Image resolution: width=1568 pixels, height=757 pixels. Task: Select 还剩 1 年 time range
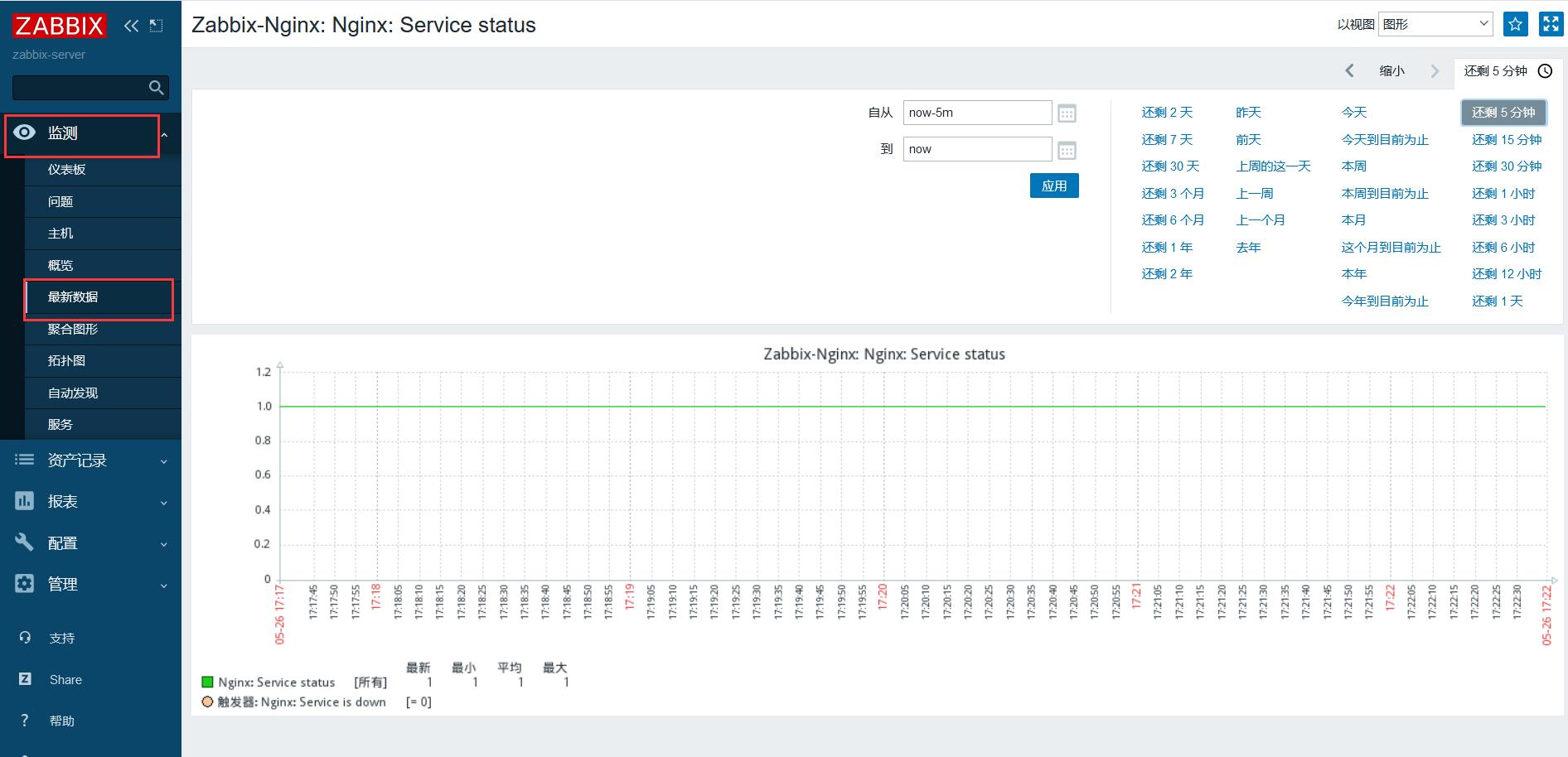click(x=1167, y=248)
